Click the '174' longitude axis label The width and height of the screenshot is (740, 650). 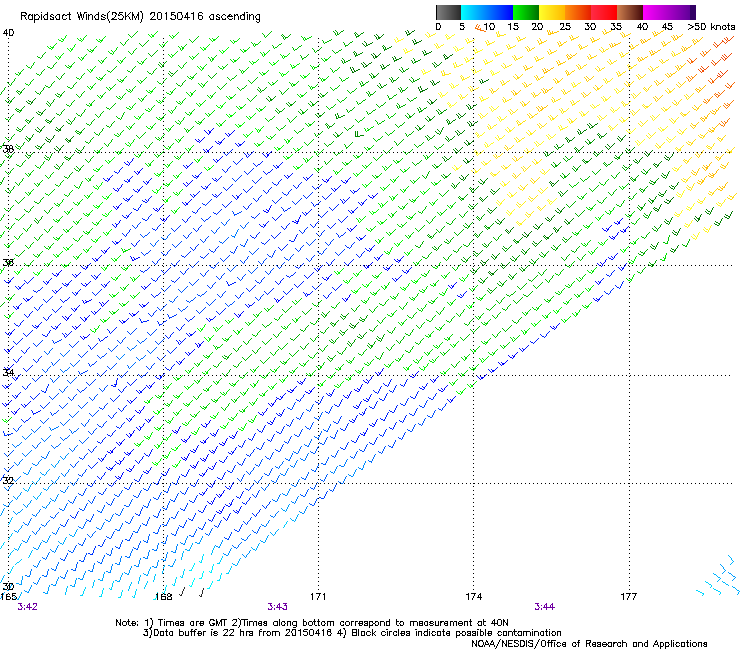coord(473,597)
